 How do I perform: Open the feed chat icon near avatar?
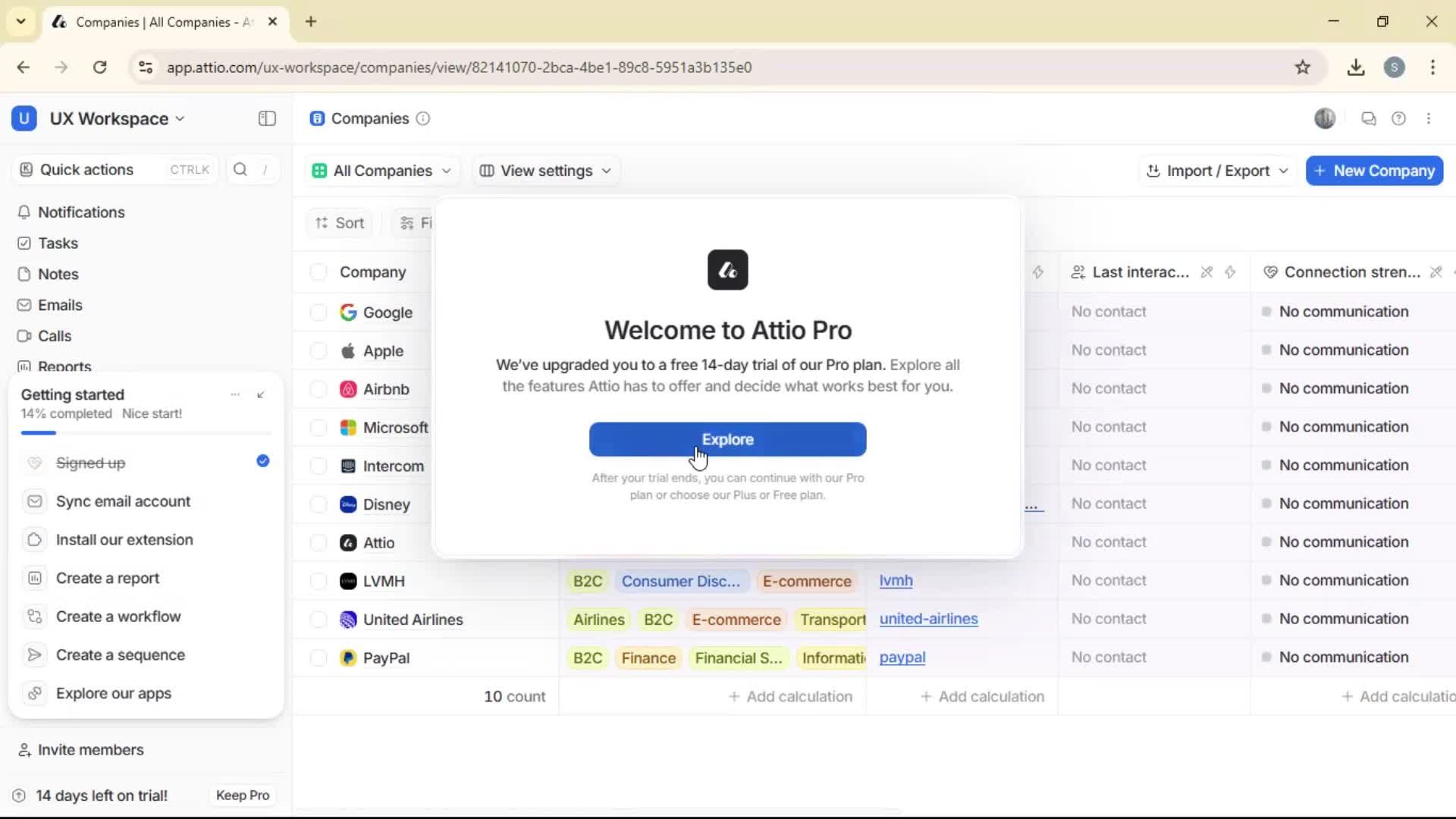pos(1369,118)
